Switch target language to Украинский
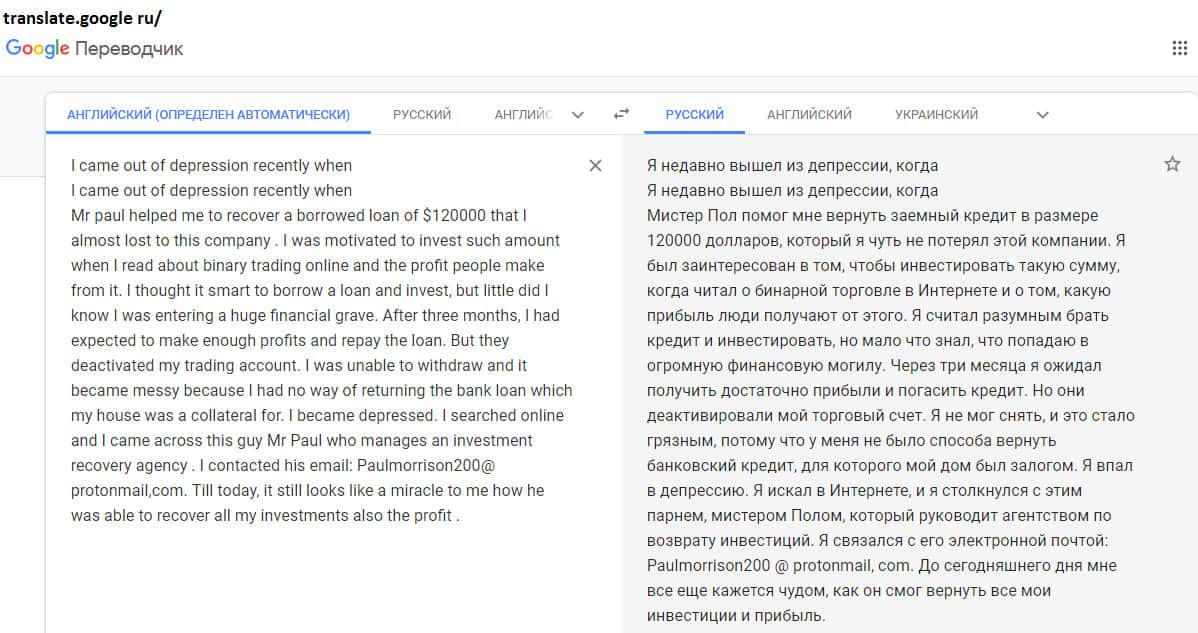Image resolution: width=1198 pixels, height=633 pixels. (x=936, y=115)
